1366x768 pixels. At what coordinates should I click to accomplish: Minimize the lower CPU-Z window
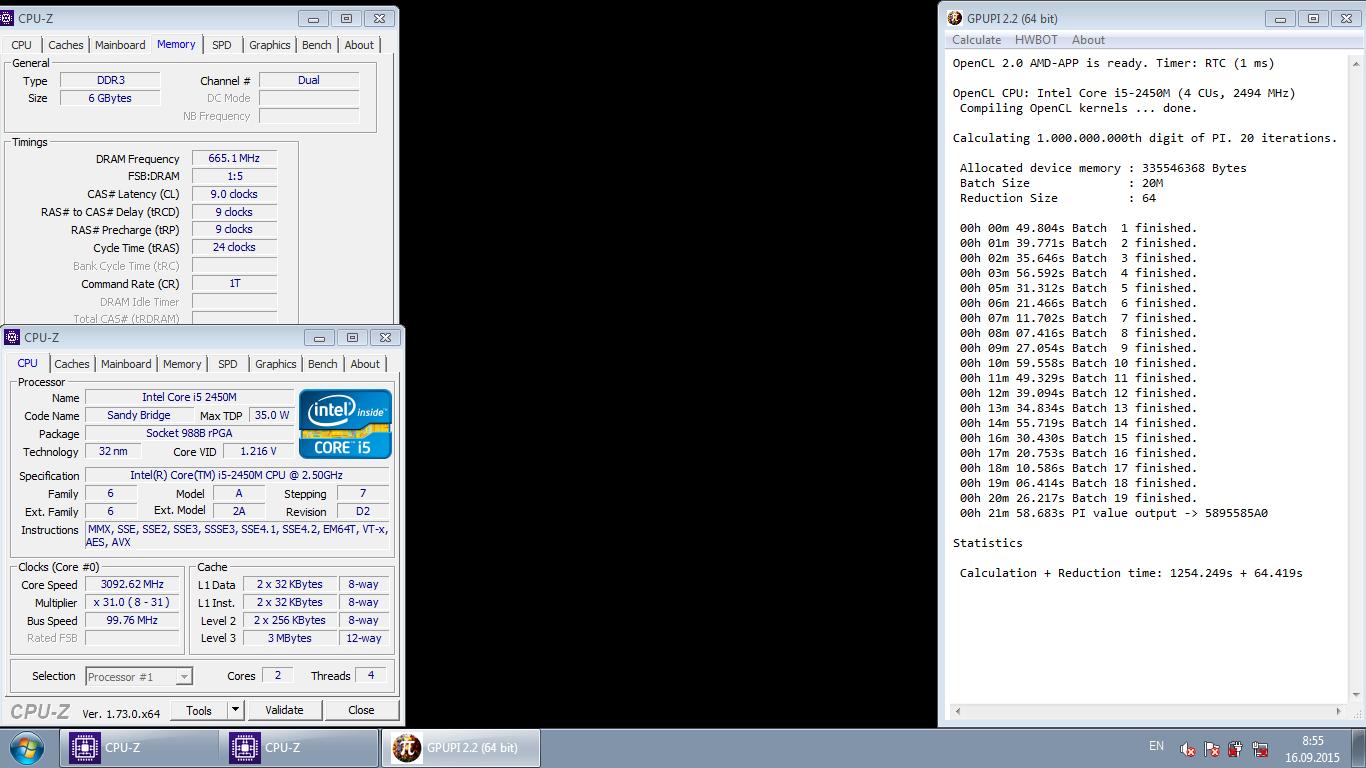319,337
